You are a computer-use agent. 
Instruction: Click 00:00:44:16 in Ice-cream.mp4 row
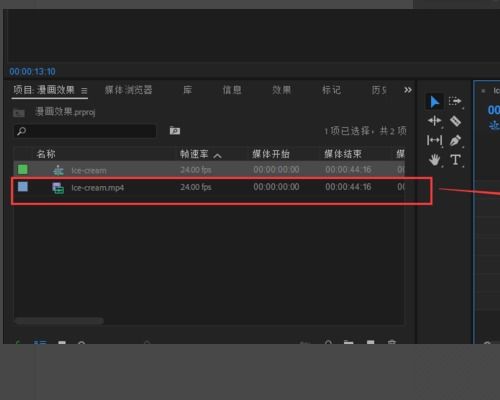[x=348, y=187]
